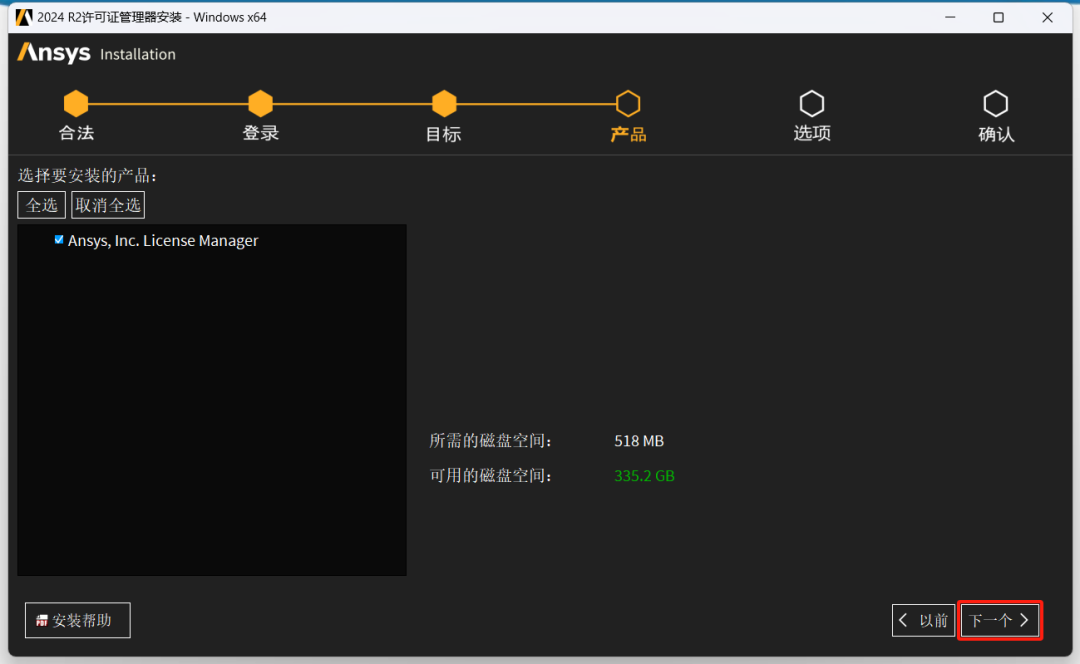Click the 合法 step hexagon icon

pos(76,104)
